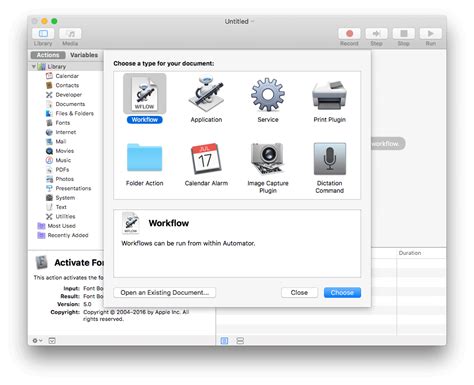Open the Photos category
Image resolution: width=474 pixels, height=385 pixels.
click(x=64, y=179)
